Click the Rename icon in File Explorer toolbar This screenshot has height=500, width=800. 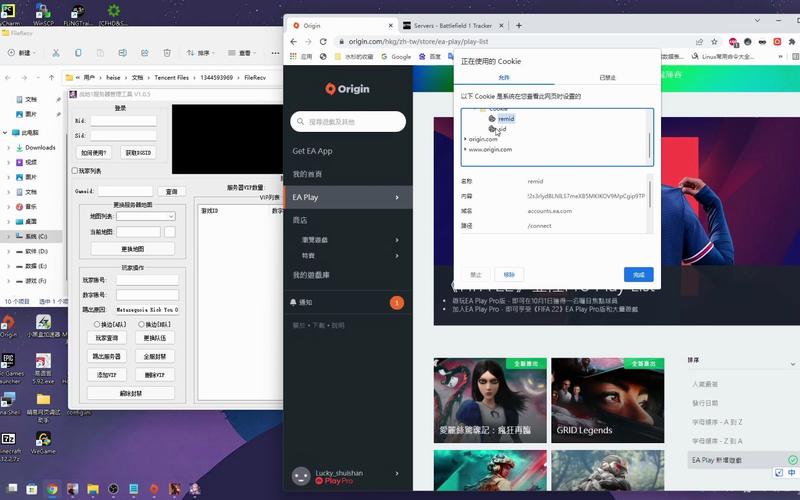coord(122,53)
